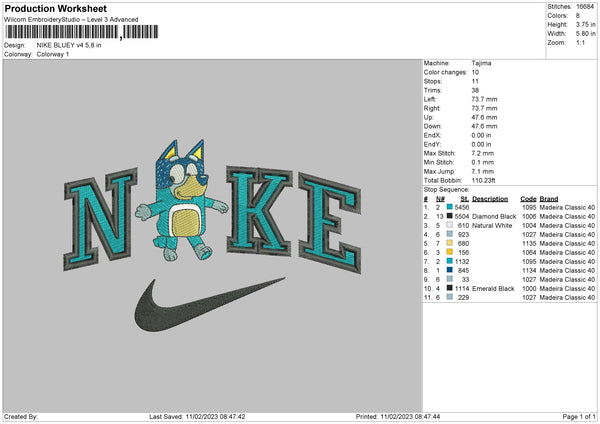Click the Printed timestamp 08:47:44

click(426, 416)
